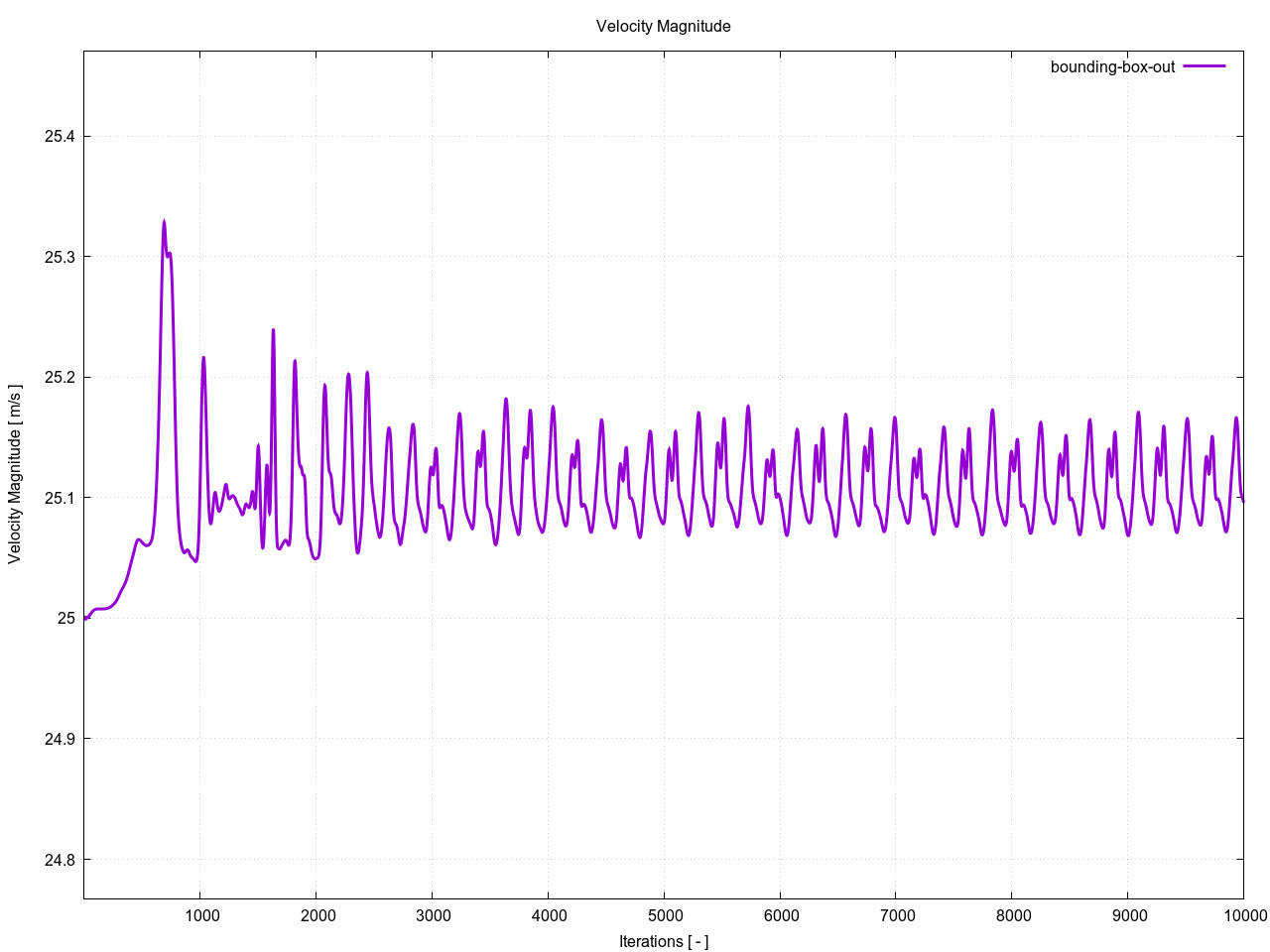
Task: Click the purple legend line sample
Action: (1205, 66)
